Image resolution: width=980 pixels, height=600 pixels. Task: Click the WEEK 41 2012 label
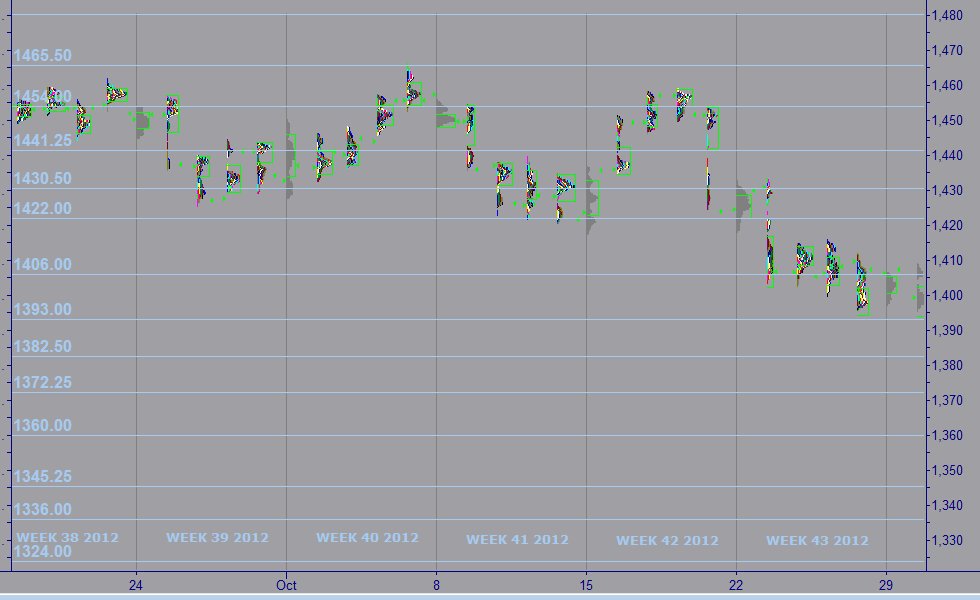coord(517,540)
